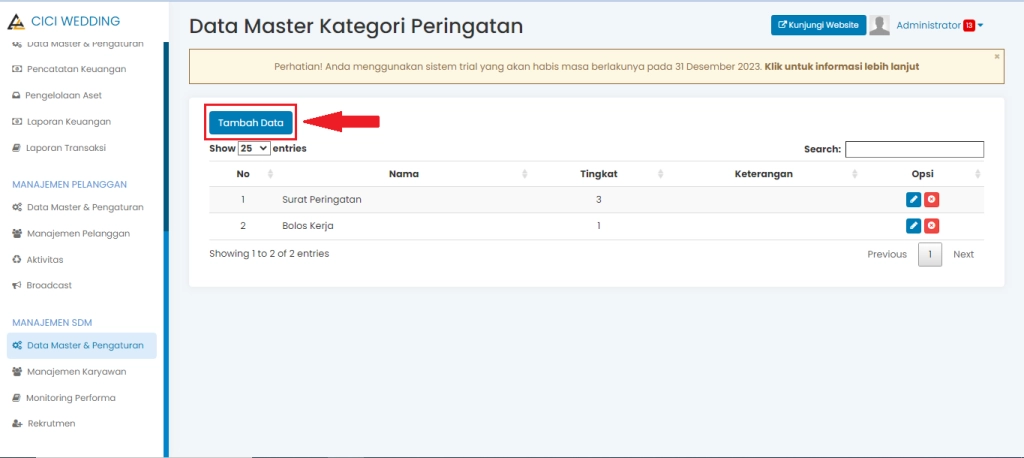The image size is (1024, 458).
Task: Click Tingkat value 3 in Surat Peringatan row
Action: coord(599,200)
